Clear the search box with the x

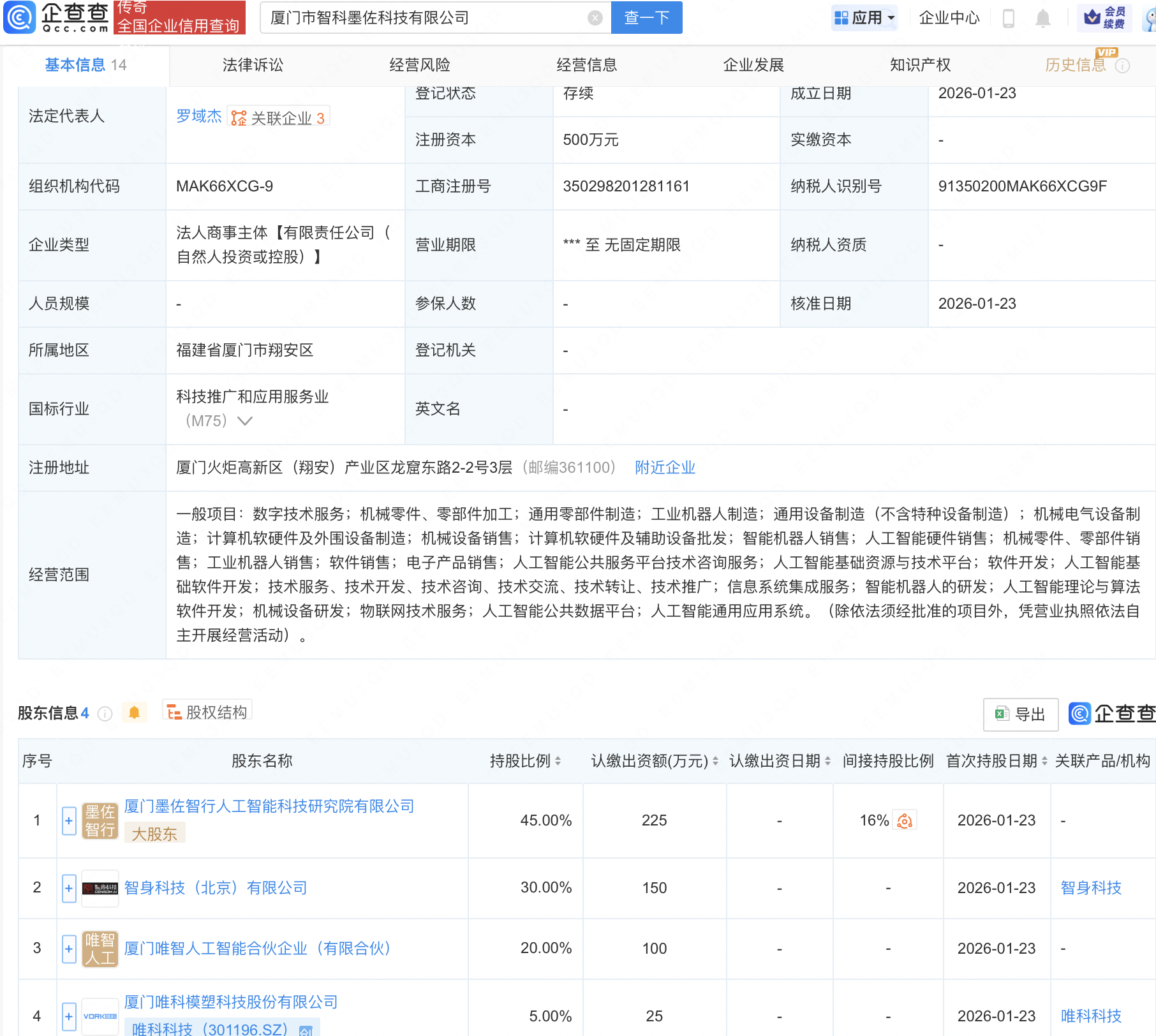click(596, 18)
